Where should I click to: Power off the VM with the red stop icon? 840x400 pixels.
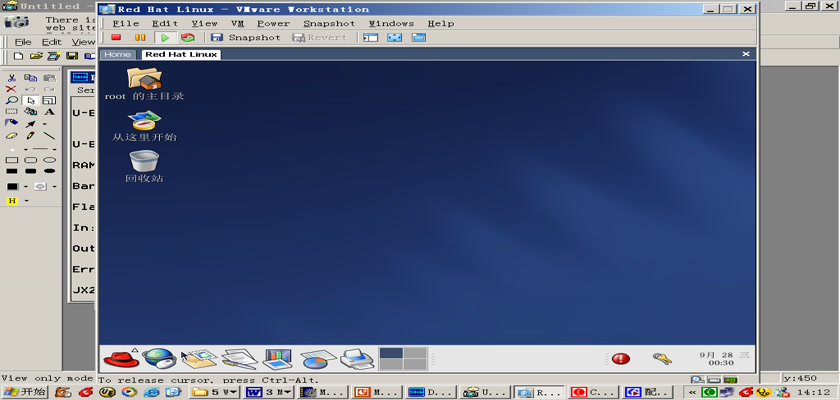tap(116, 37)
